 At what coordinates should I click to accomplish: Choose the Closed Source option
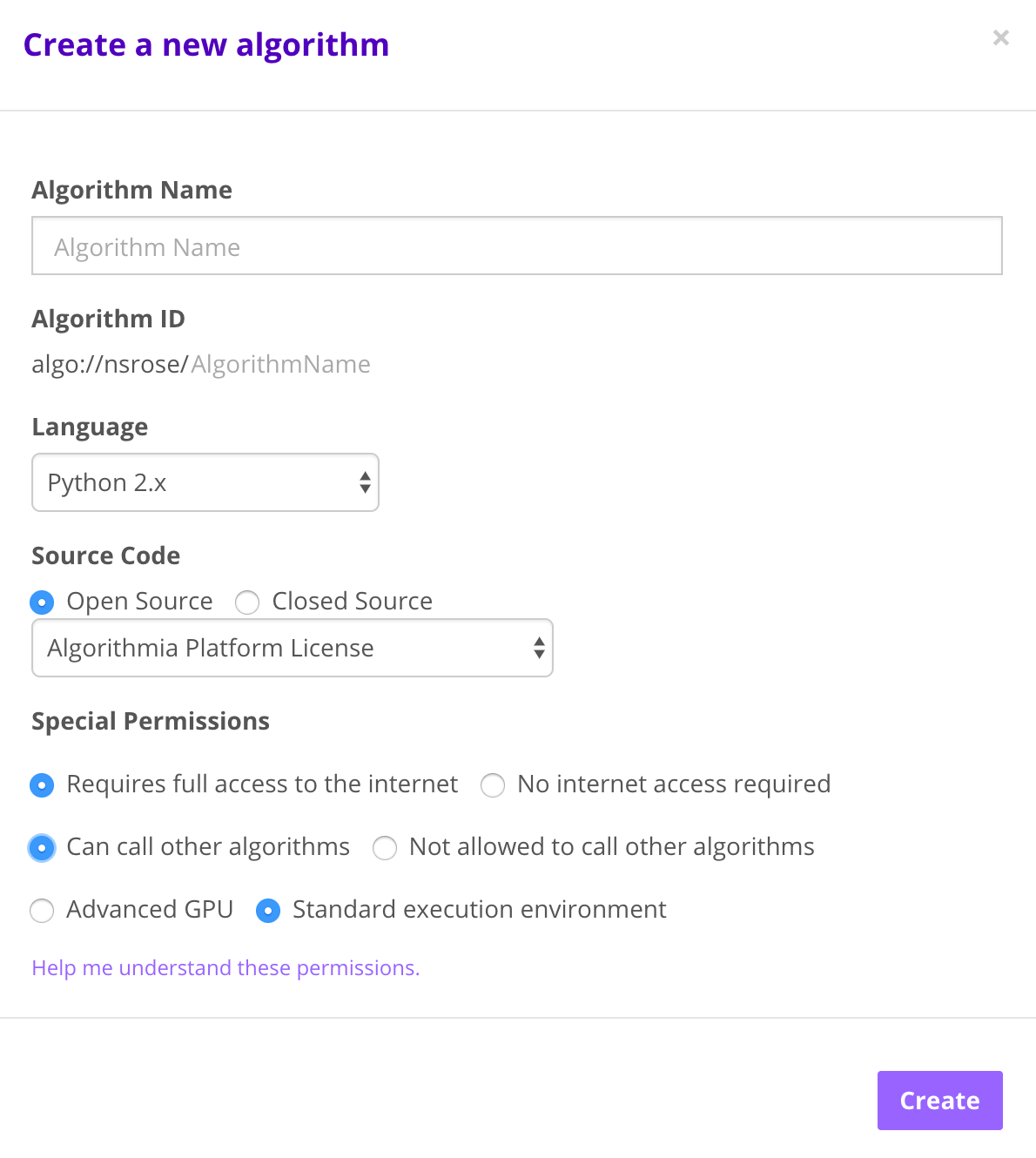coord(248,602)
